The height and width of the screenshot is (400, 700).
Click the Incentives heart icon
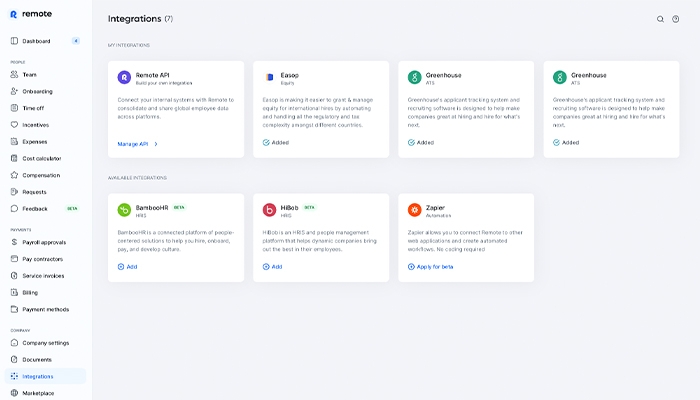14,125
